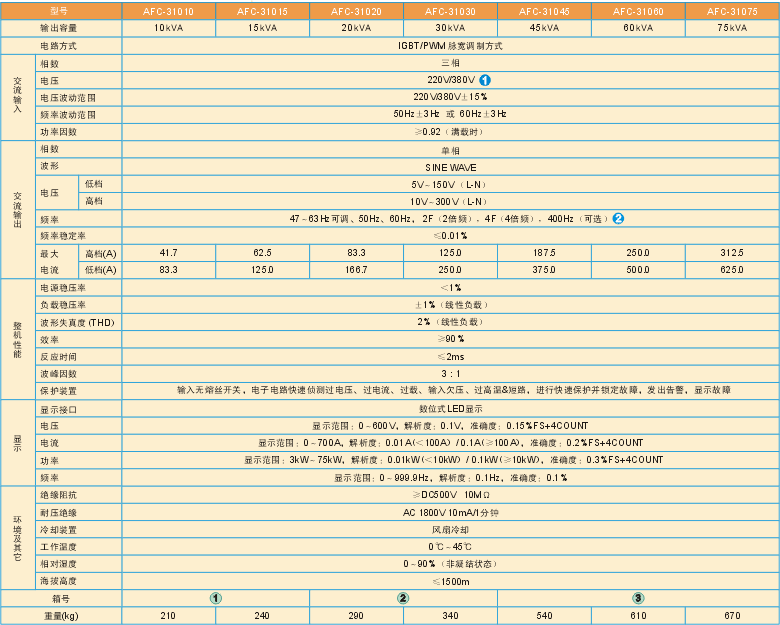
Task: Click the SINE WAVE waveform cell
Action: (450, 166)
